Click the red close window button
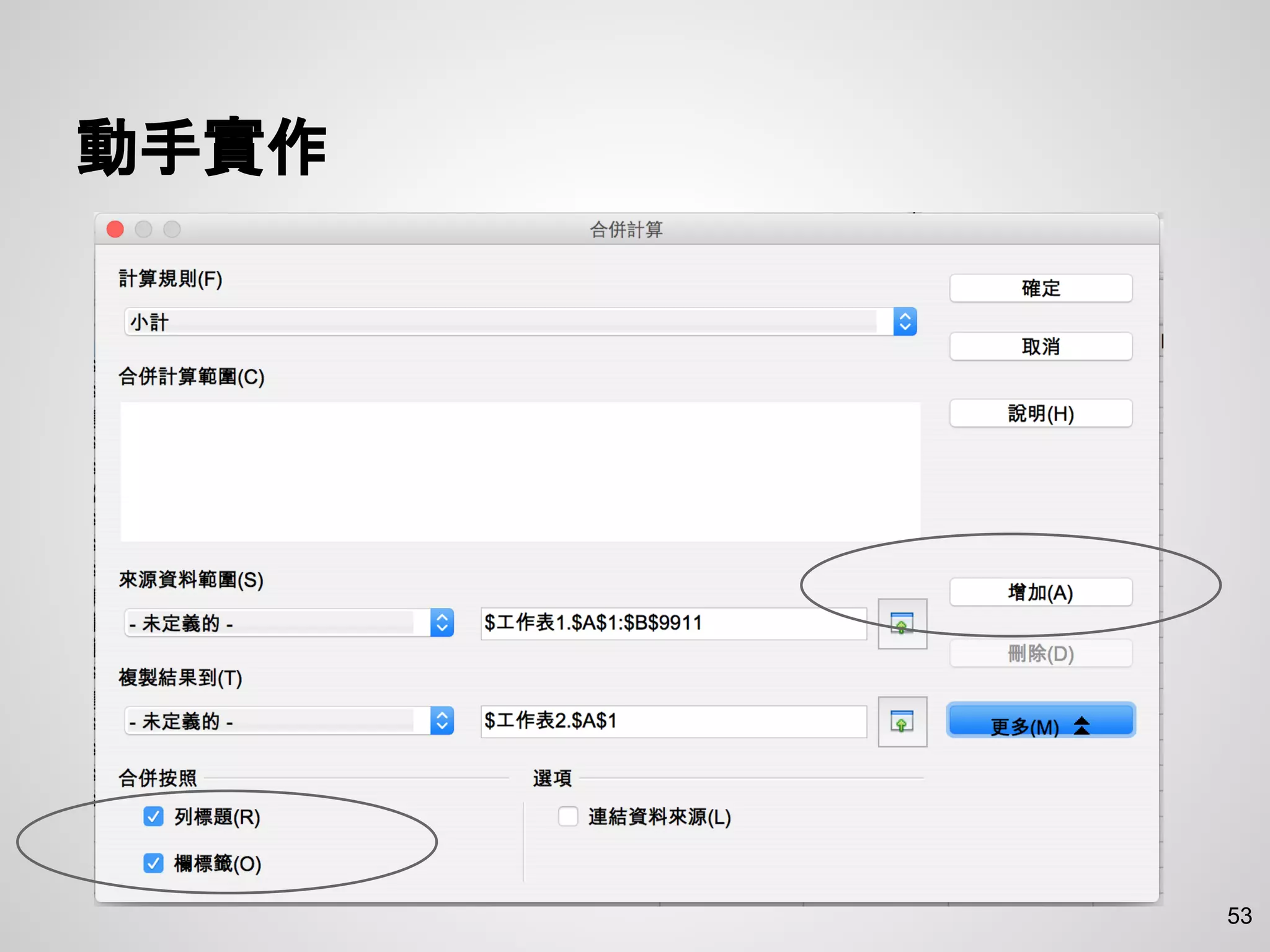The width and height of the screenshot is (1270, 952). (x=115, y=229)
